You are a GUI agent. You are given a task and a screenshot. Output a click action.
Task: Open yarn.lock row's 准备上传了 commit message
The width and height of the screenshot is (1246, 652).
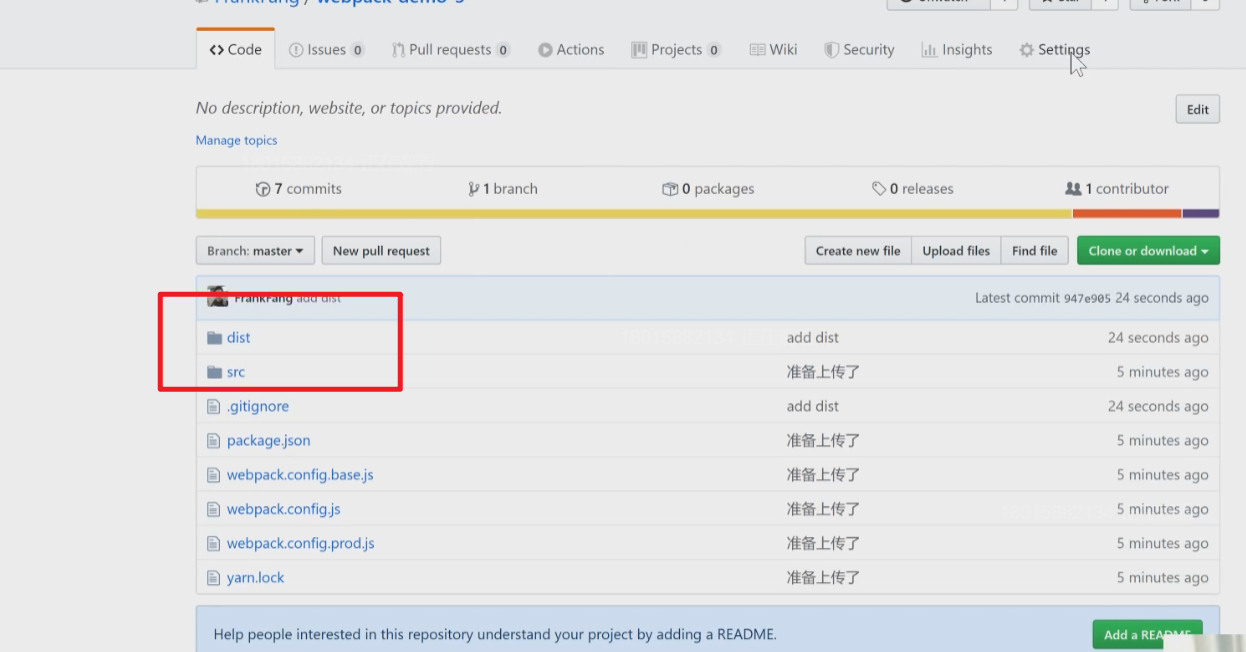pos(823,578)
